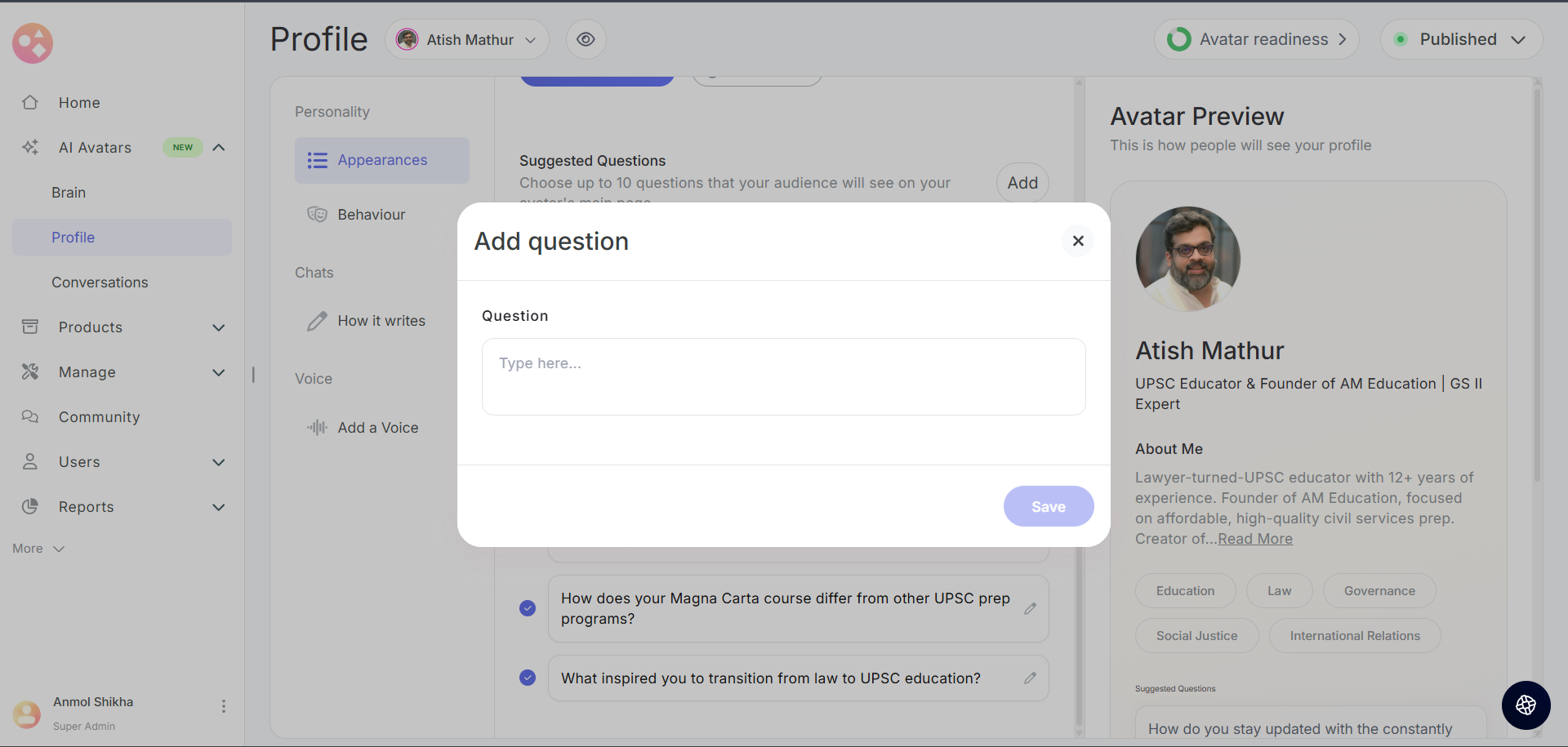Viewport: 1568px width, 747px height.
Task: Click the Question text input field
Action: 783,376
